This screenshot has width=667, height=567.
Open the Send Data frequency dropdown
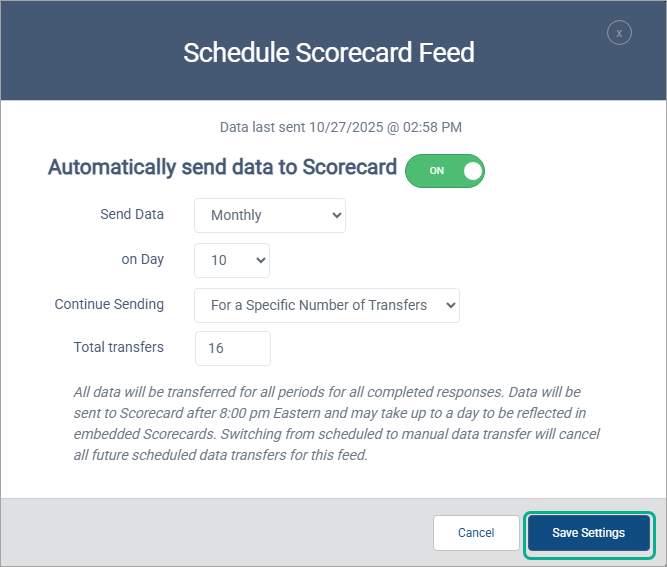pos(270,215)
